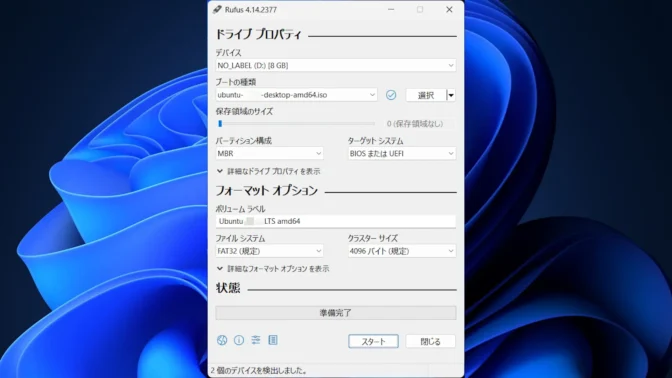Image resolution: width=672 pixels, height=378 pixels.
Task: Close the Rufus window
Action: tap(449, 9)
